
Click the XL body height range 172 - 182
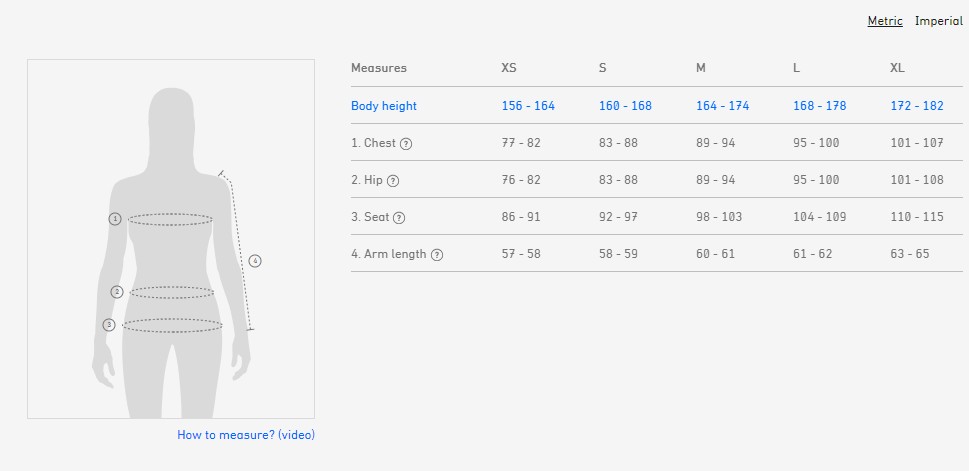[x=917, y=106]
